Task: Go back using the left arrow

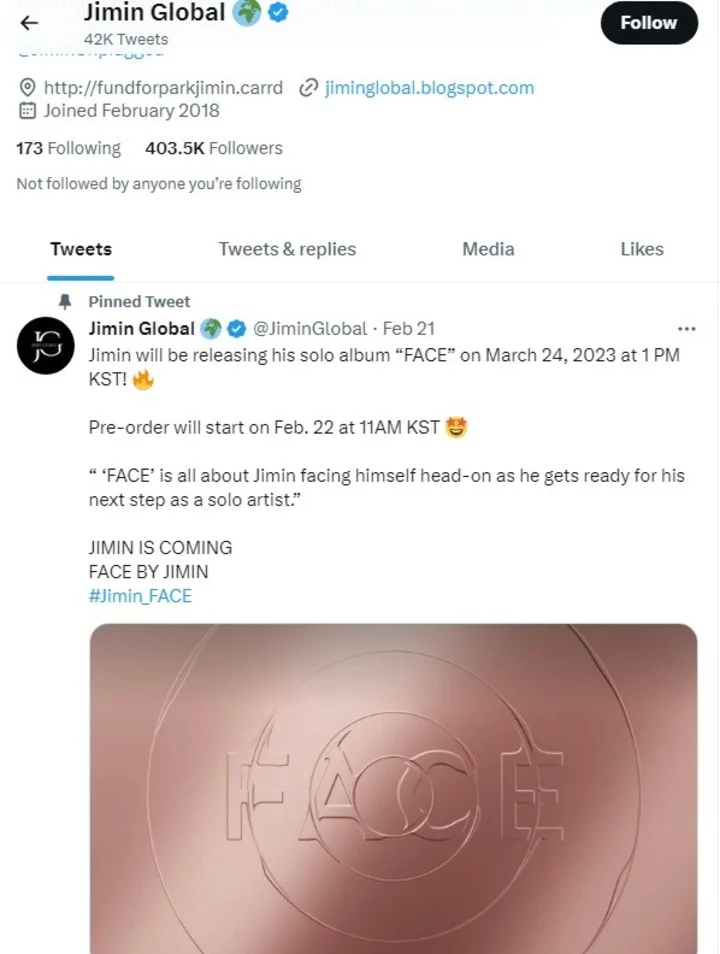Action: (29, 23)
